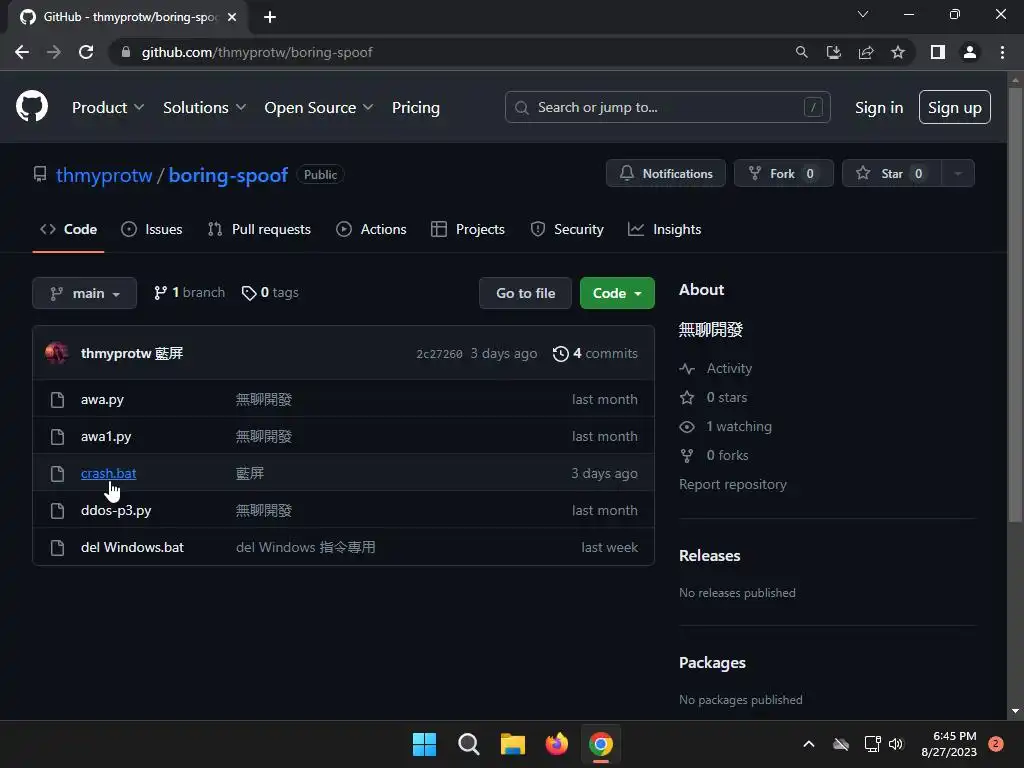Click Go to file button
Screen dimensions: 1024x768
pyautogui.click(x=525, y=293)
